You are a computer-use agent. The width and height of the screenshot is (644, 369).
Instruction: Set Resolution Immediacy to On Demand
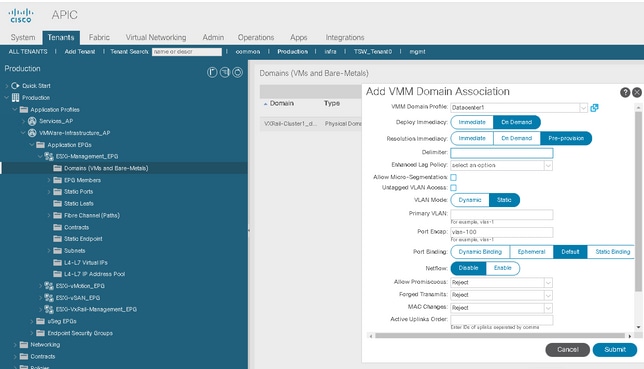[517, 138]
